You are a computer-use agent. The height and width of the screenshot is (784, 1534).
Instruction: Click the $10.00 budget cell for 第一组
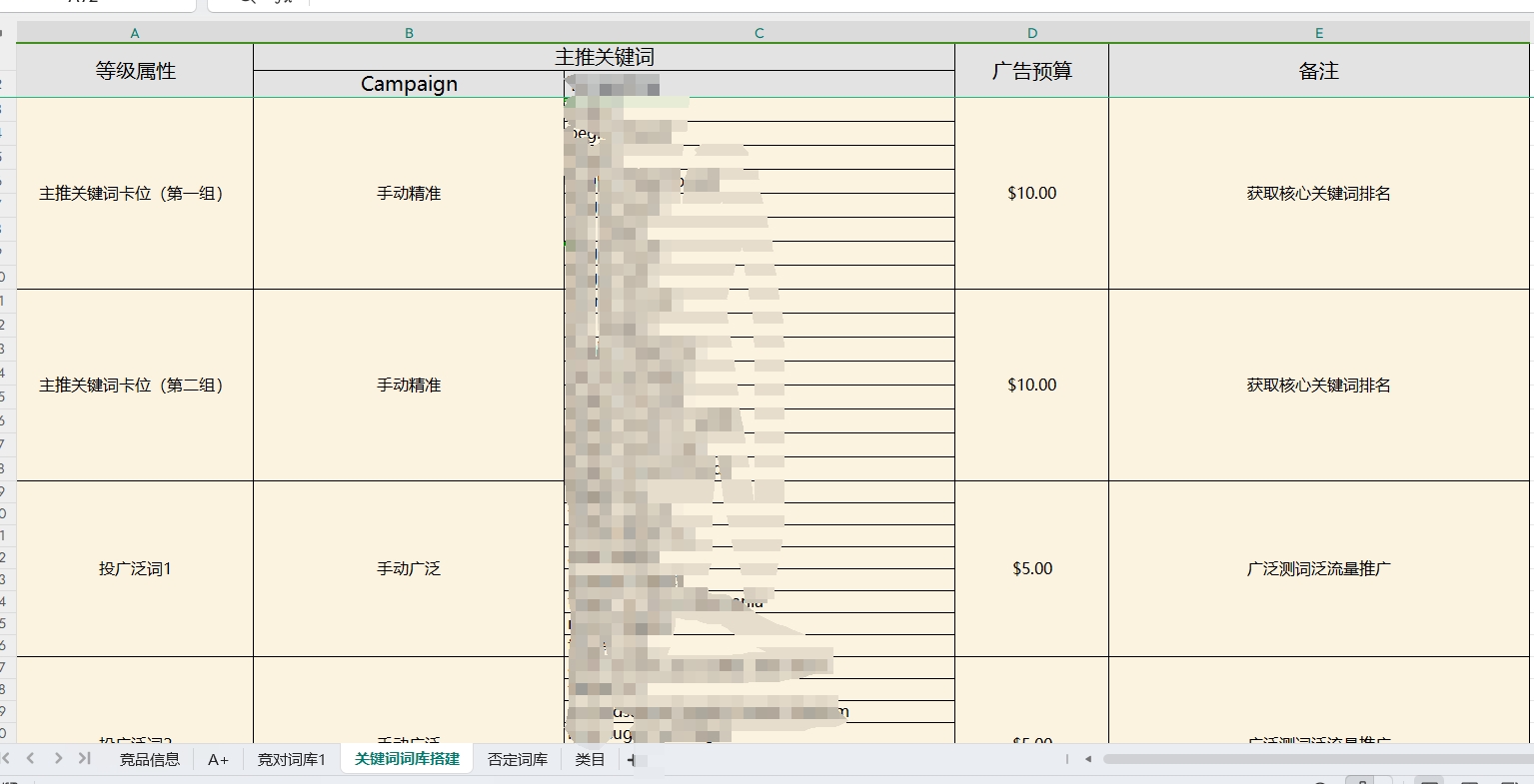[x=1032, y=193]
